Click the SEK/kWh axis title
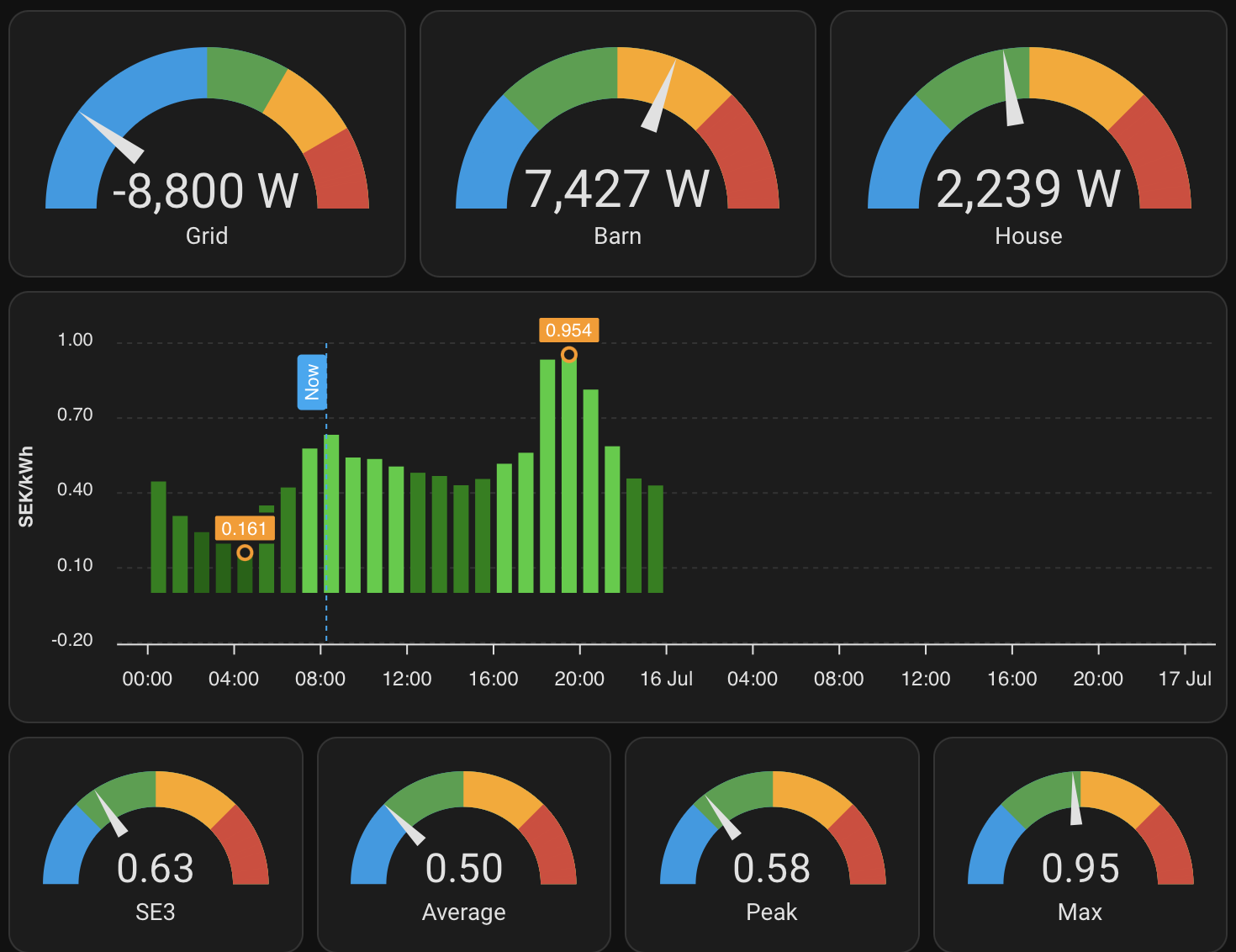 click(x=26, y=487)
